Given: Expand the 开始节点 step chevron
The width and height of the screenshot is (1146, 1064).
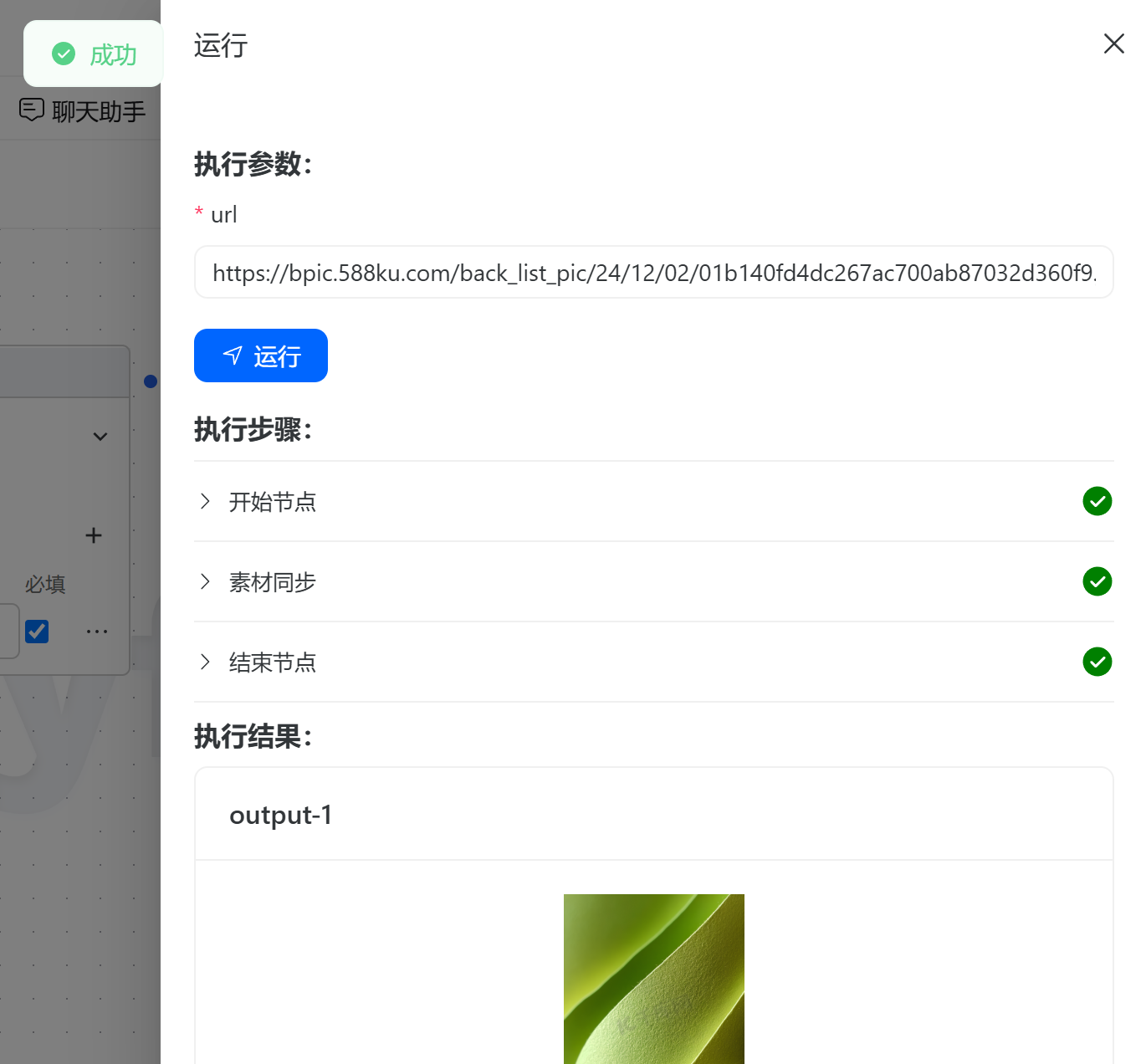Looking at the screenshot, I should 205,501.
